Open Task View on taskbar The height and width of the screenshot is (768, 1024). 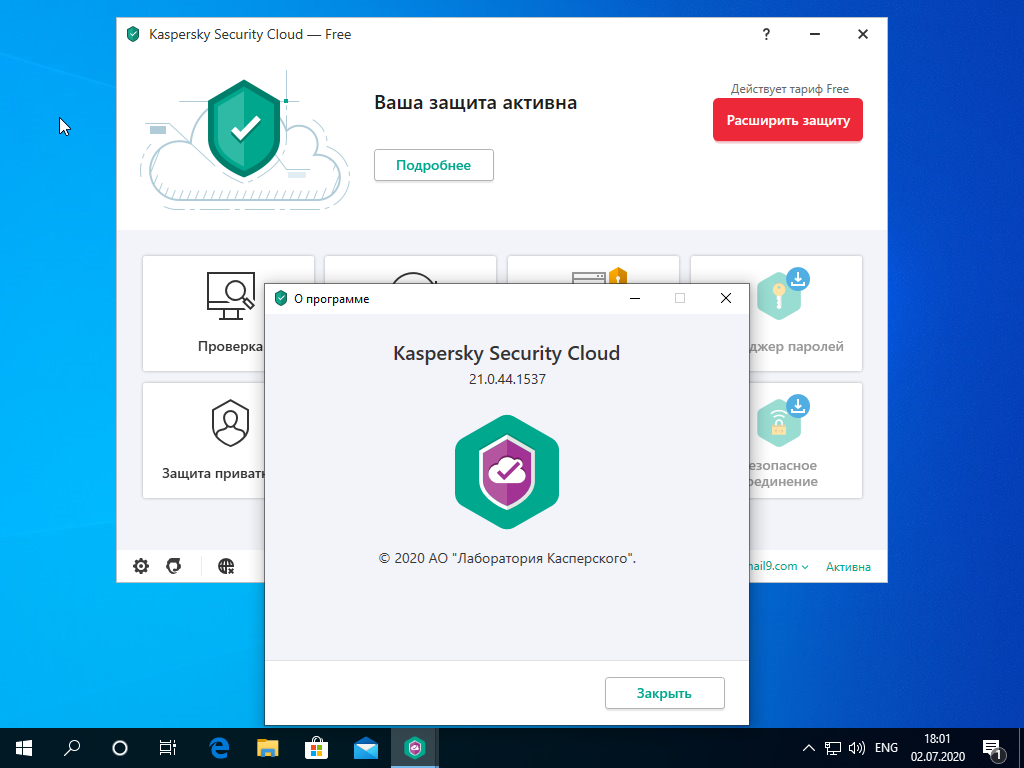168,748
